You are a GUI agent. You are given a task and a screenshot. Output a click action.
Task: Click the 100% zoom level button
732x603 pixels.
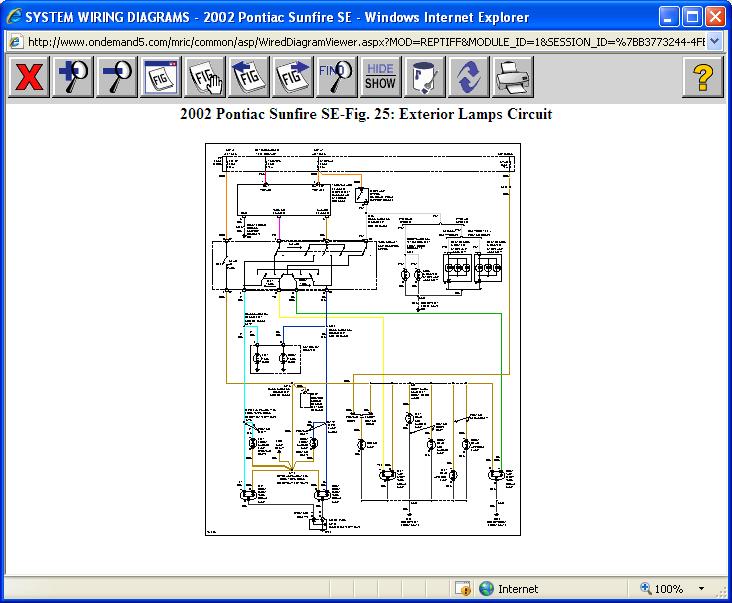tap(662, 589)
